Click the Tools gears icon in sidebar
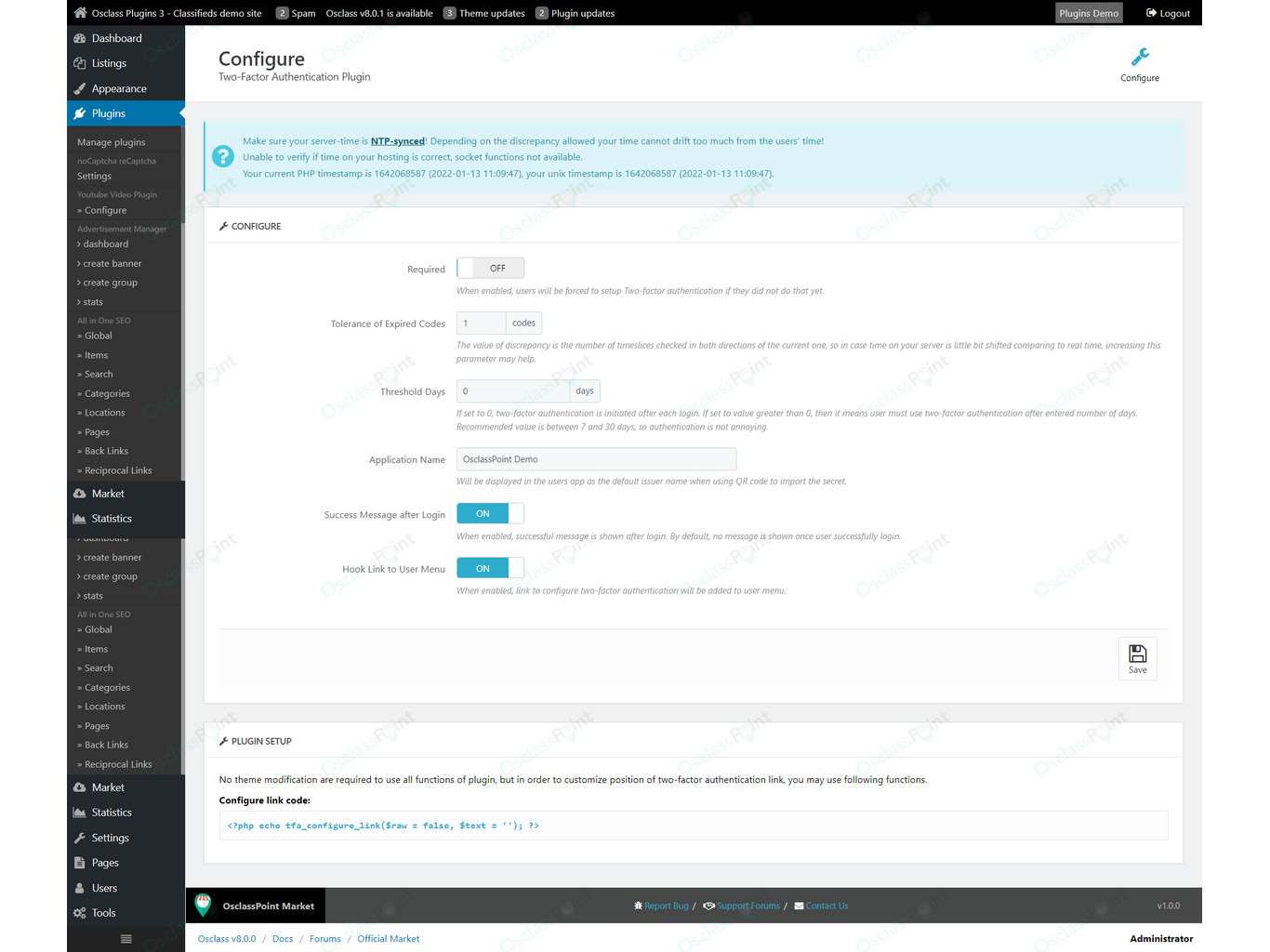Screen dimensions: 1270x952 coord(80,913)
